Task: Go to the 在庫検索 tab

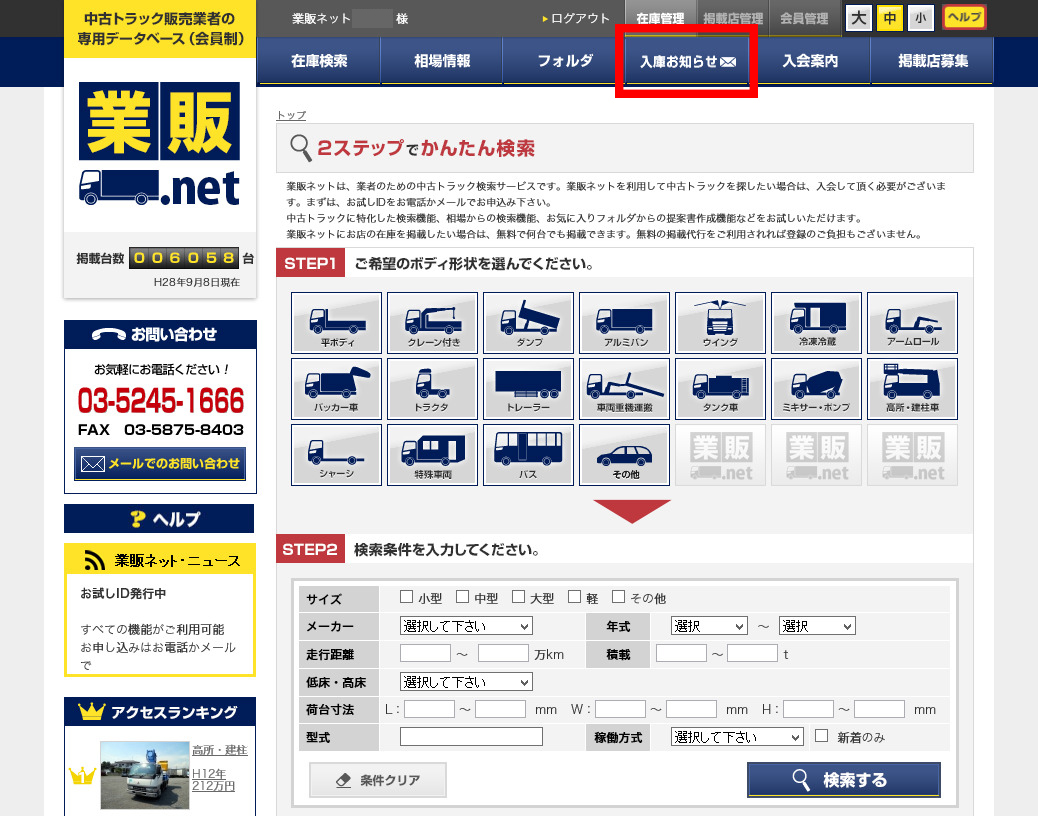Action: coord(319,61)
